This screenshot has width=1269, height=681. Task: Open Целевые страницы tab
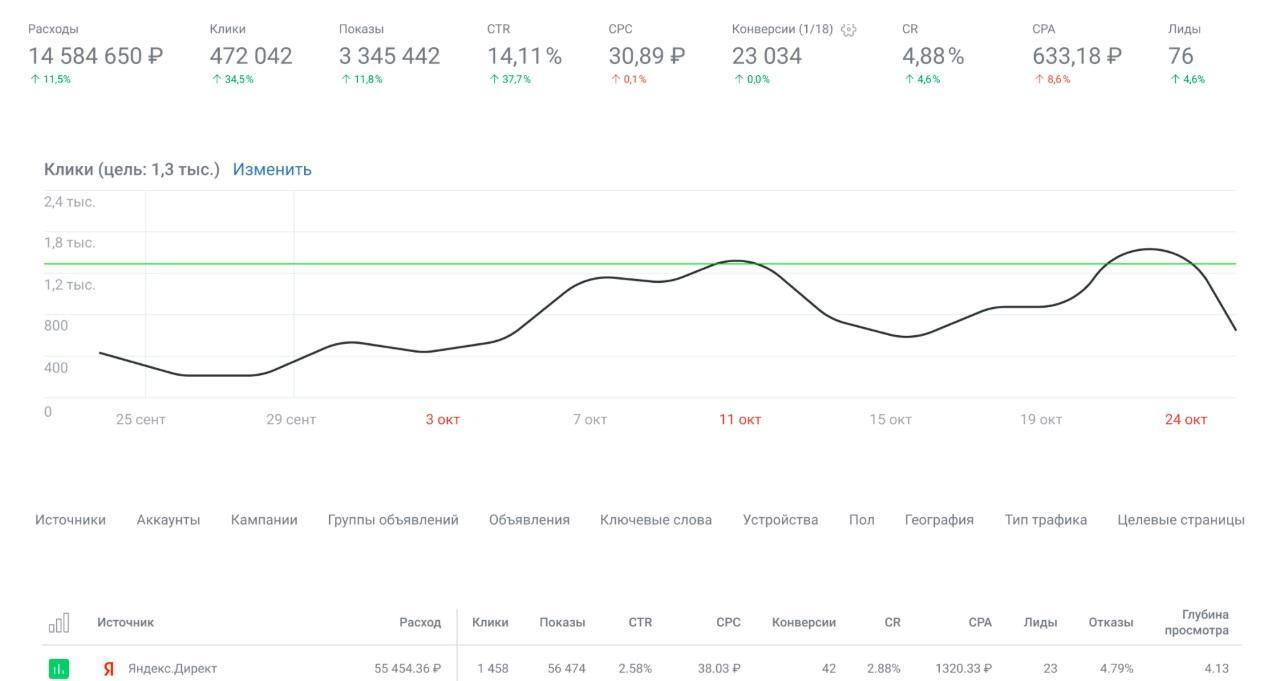[1181, 520]
